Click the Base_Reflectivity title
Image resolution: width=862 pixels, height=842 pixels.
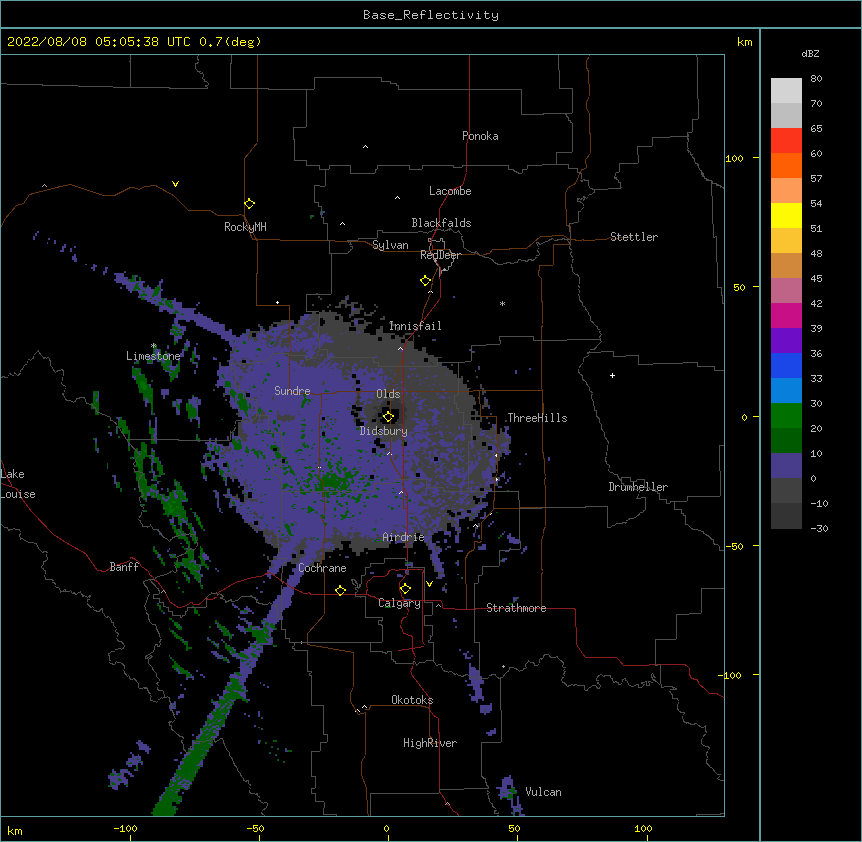pos(431,15)
